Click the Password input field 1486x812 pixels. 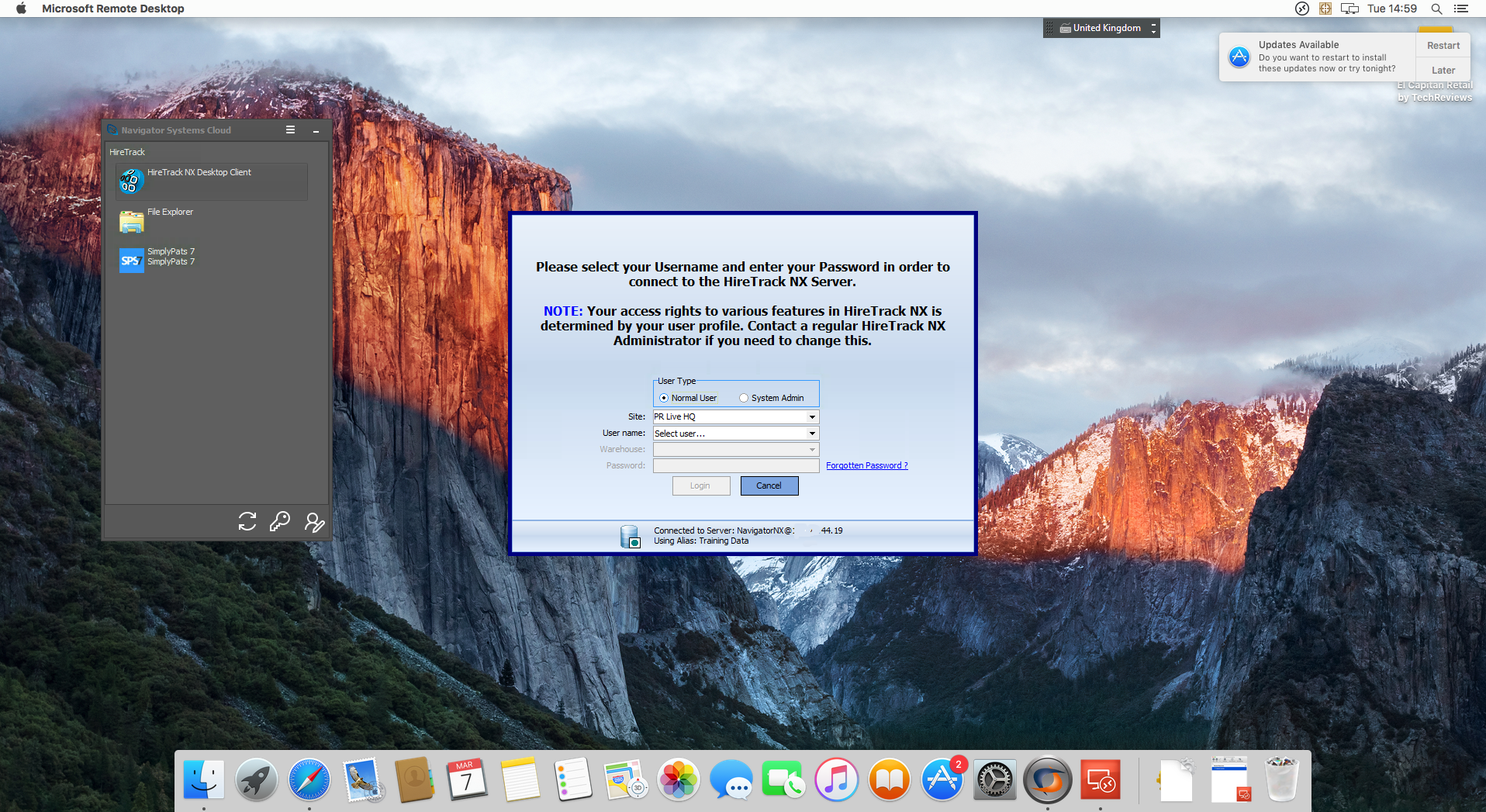click(735, 466)
